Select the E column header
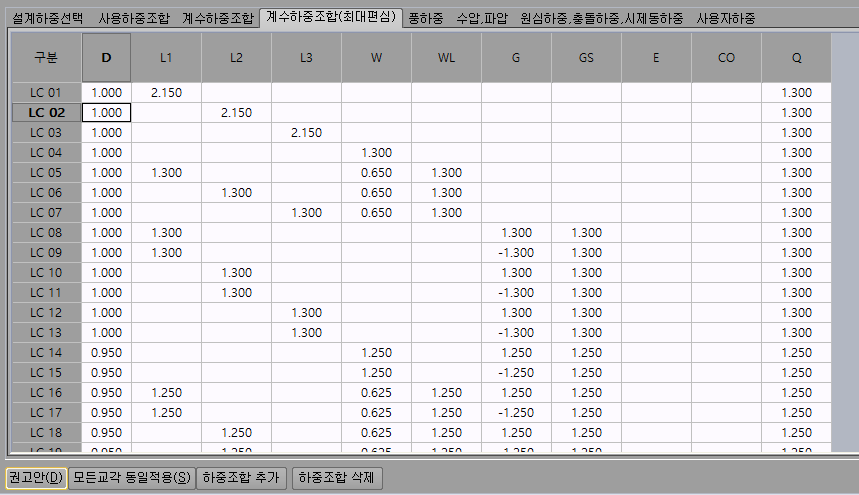859x495 pixels. click(656, 57)
